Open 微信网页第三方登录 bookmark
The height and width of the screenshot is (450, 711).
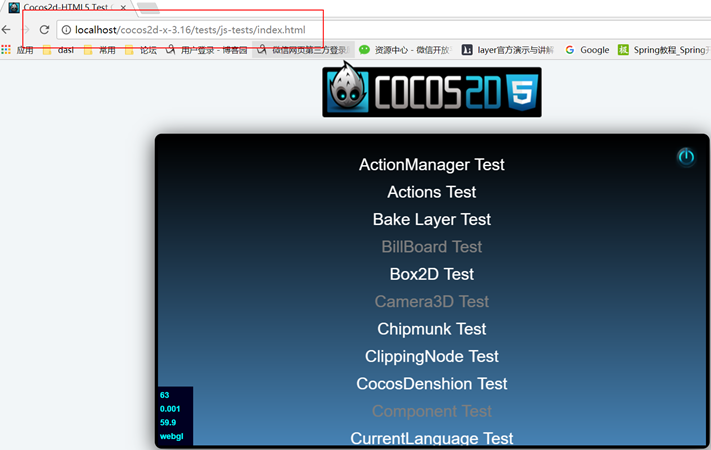tap(302, 50)
